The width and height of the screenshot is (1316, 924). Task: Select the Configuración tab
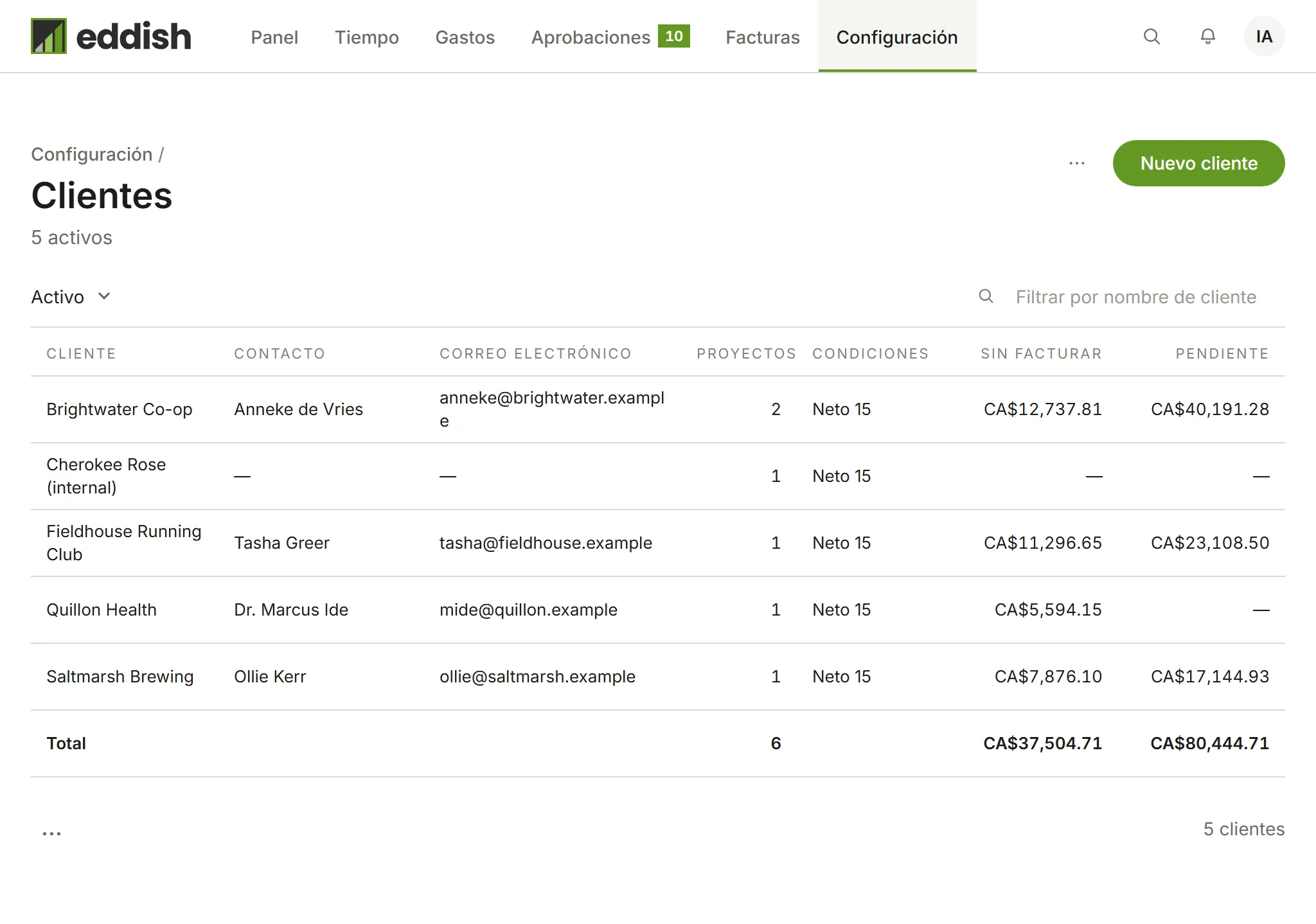[x=897, y=37]
